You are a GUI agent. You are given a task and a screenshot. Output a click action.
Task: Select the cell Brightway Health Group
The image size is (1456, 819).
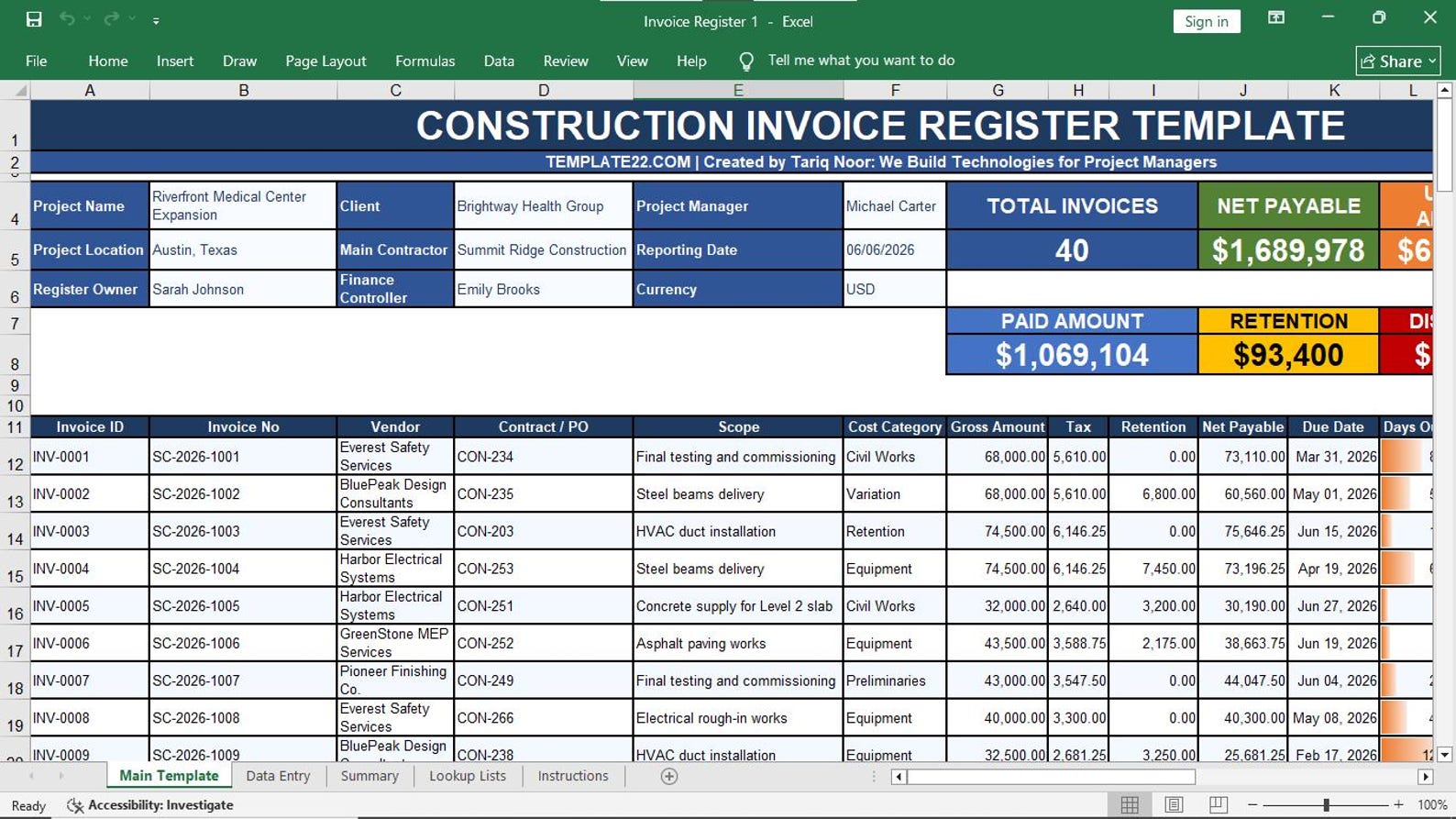pyautogui.click(x=544, y=205)
